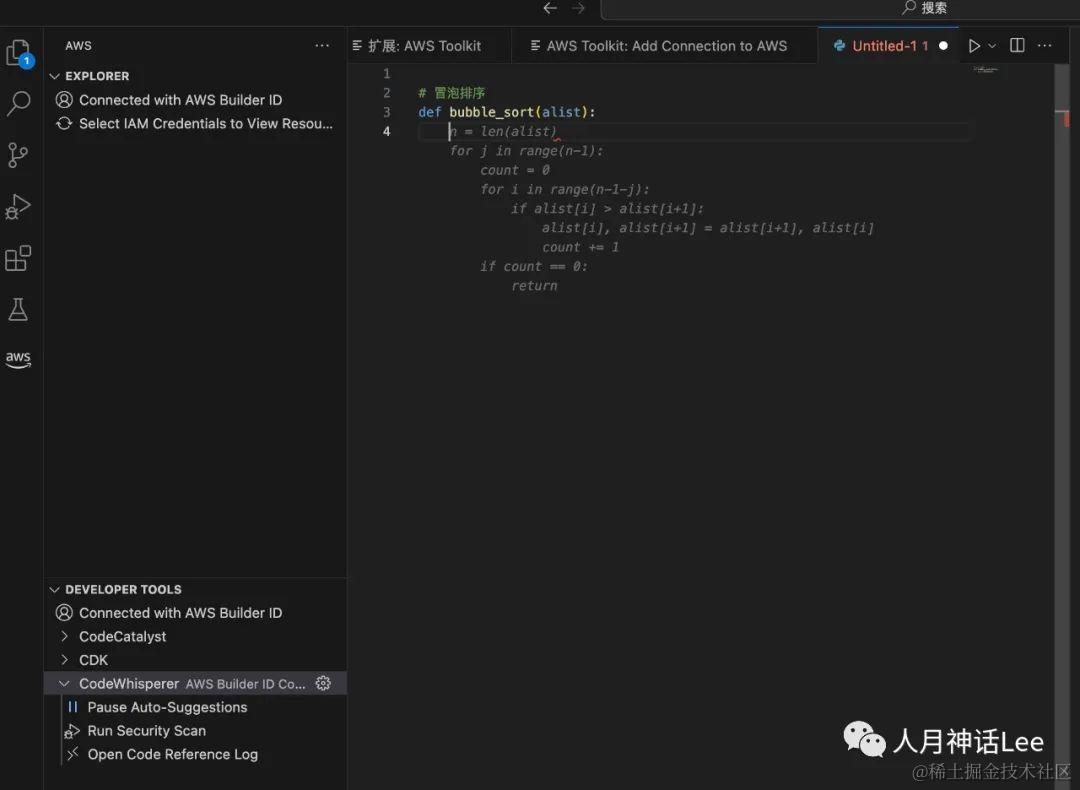1080x790 pixels.
Task: Click the unsaved dot on Untitled-1 tab
Action: point(943,46)
